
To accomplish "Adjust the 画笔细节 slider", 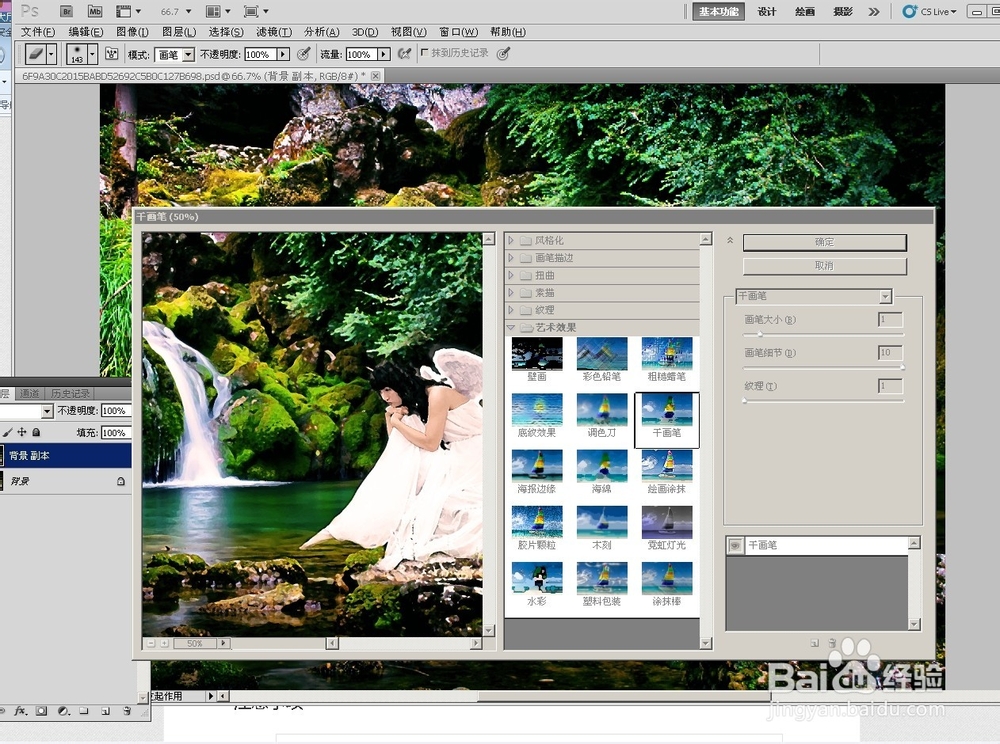I will [x=901, y=367].
